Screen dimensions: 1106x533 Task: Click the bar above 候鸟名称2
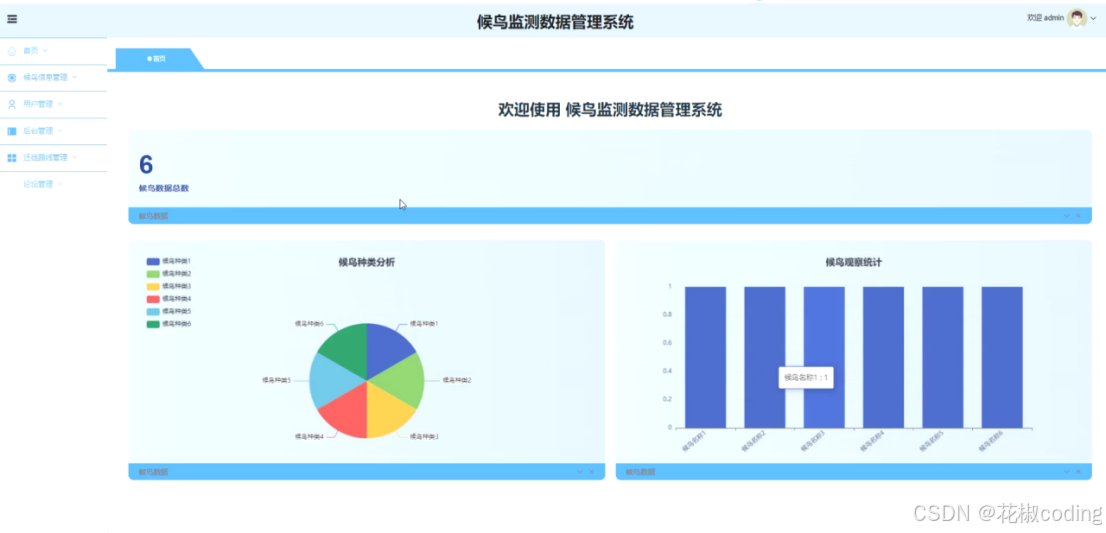pos(765,357)
